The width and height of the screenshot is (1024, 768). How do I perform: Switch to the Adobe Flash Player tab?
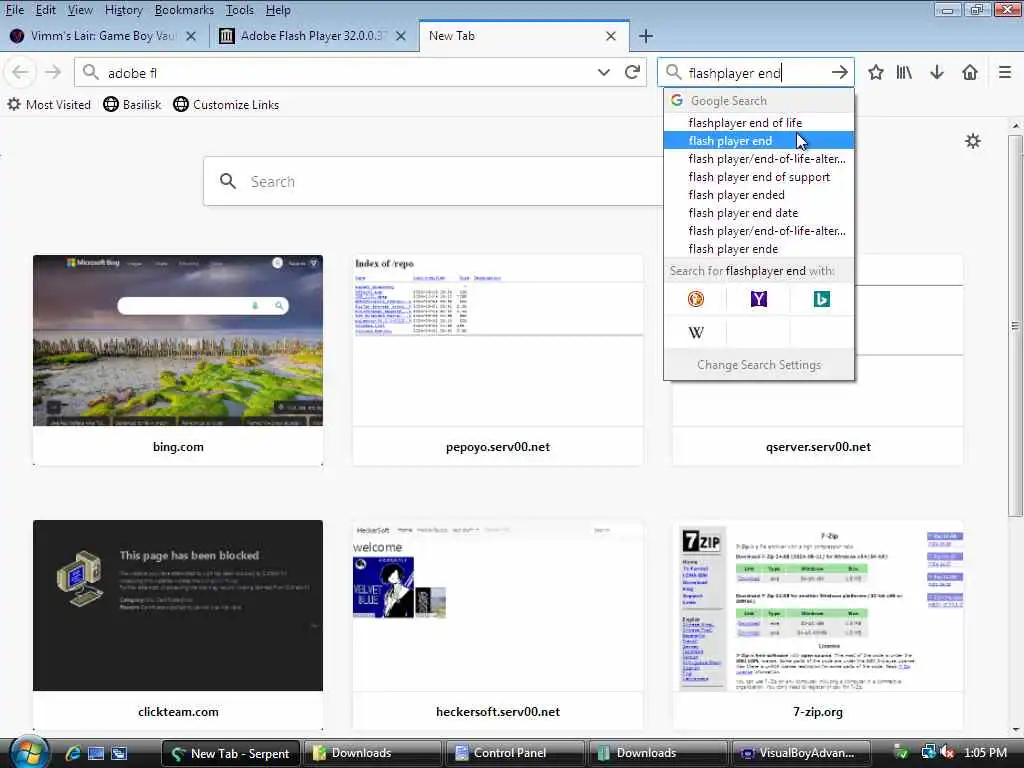[313, 36]
